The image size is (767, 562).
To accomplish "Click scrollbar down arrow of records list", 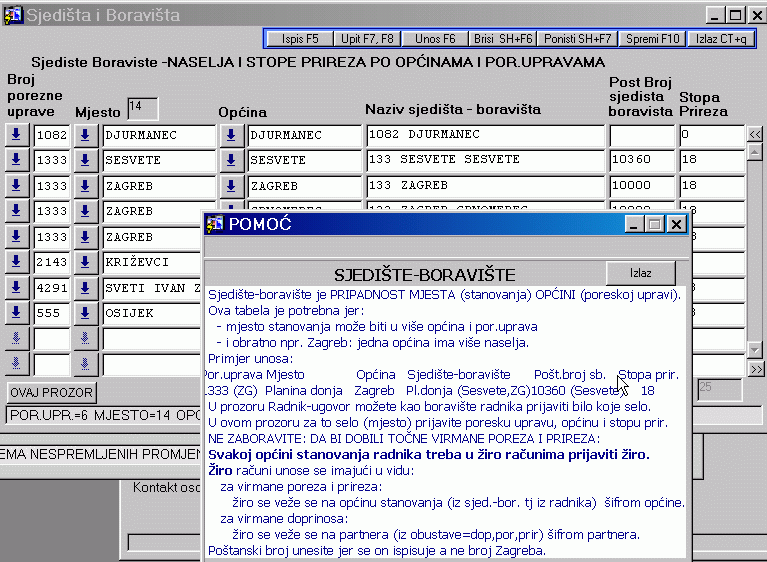I will (x=755, y=350).
